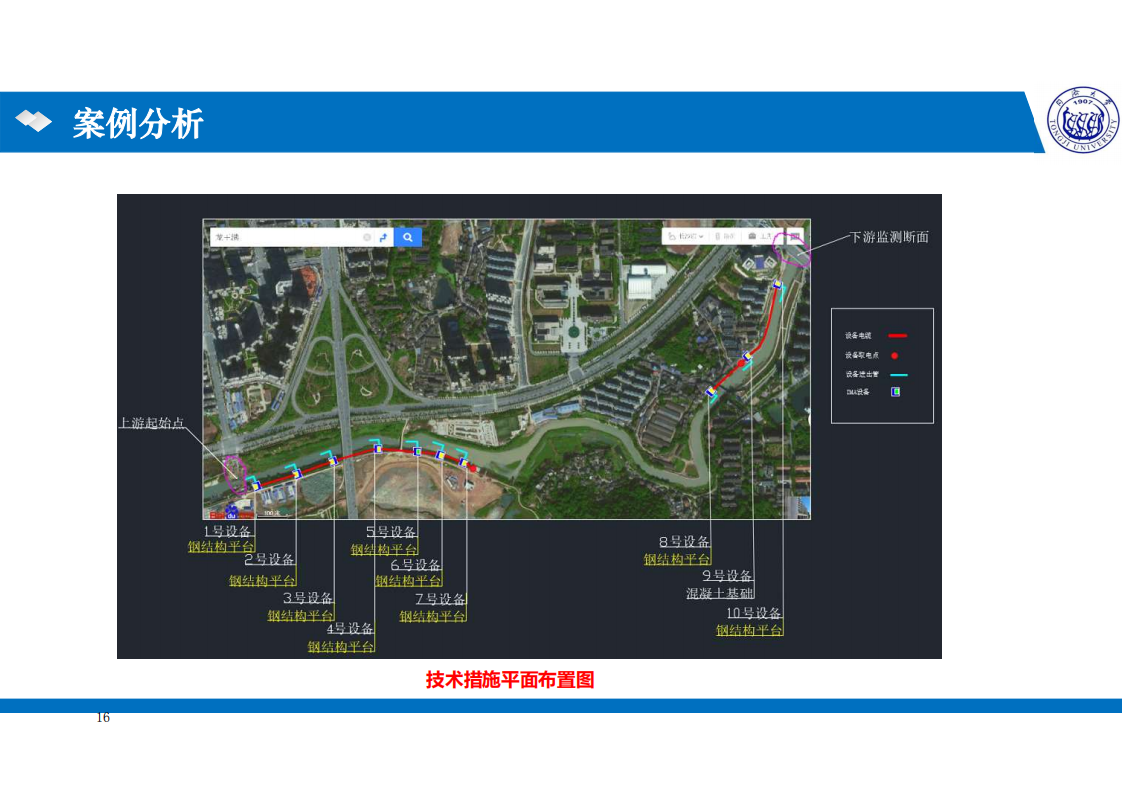Click the DMA device icon in legend
The width and height of the screenshot is (1122, 793).
(x=896, y=392)
